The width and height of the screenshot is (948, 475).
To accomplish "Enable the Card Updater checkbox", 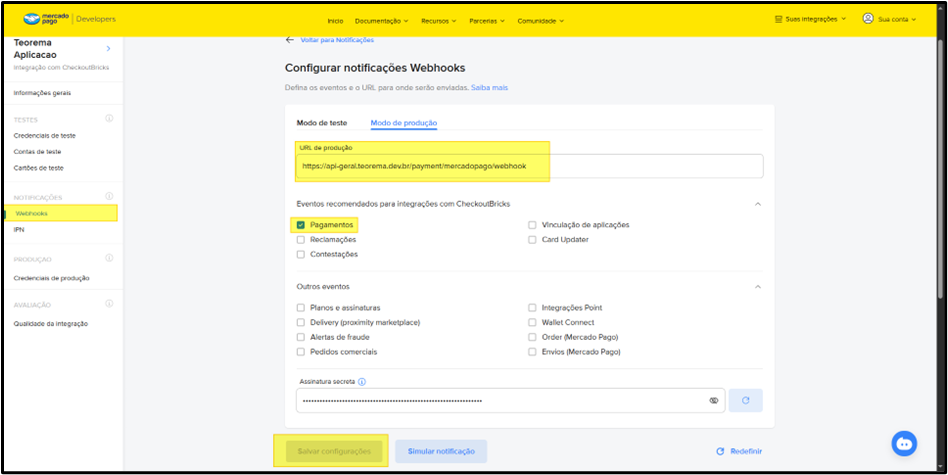I will click(532, 239).
